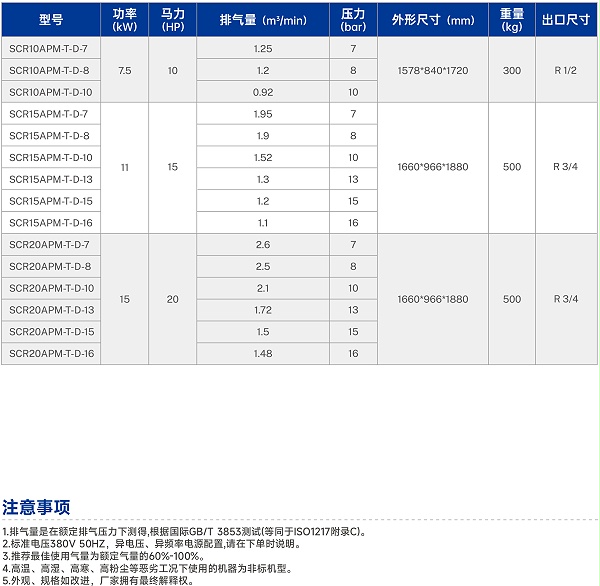Click the 型号 column header

coord(50,20)
